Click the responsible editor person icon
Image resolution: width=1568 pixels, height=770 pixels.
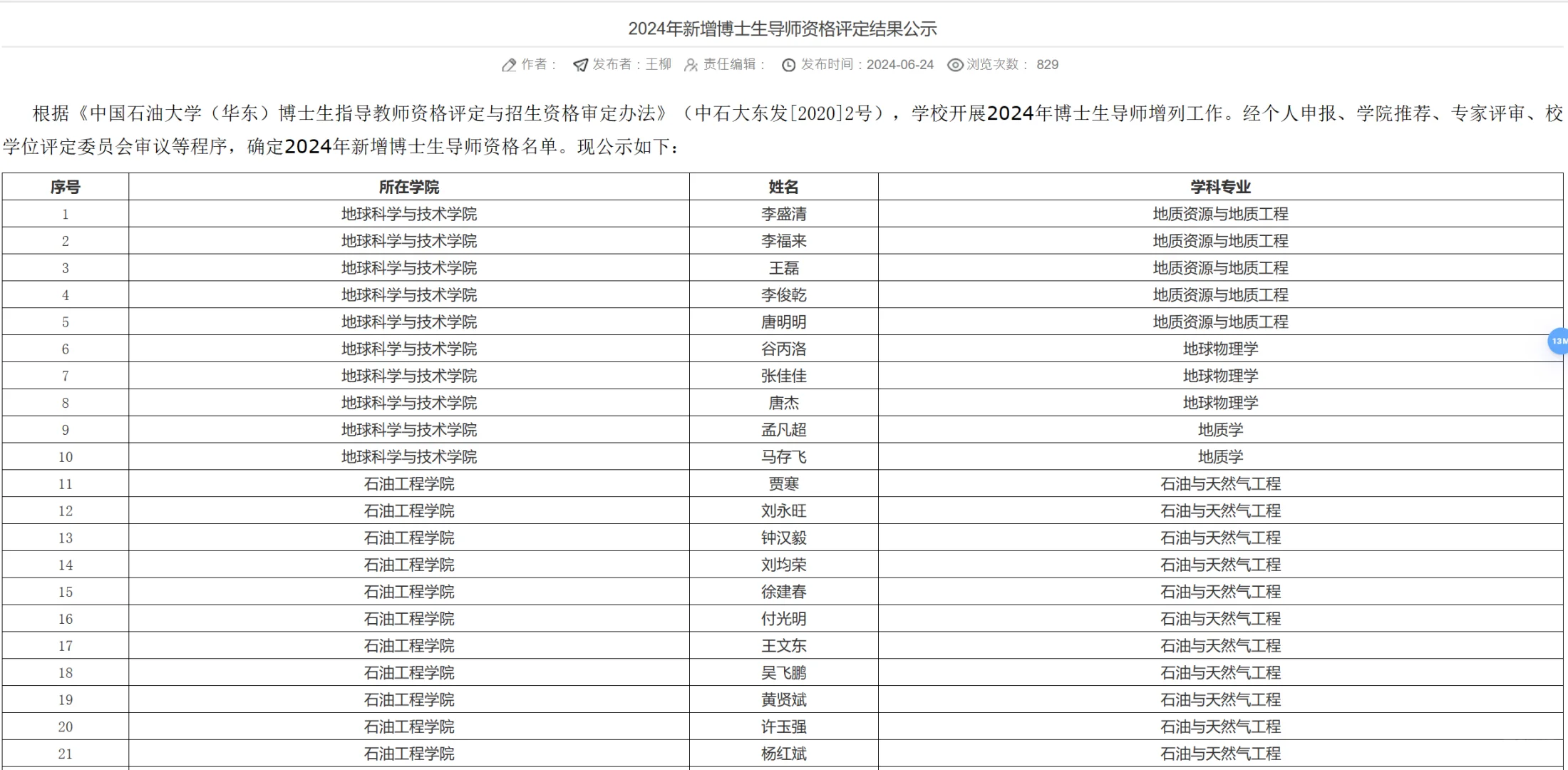point(691,65)
